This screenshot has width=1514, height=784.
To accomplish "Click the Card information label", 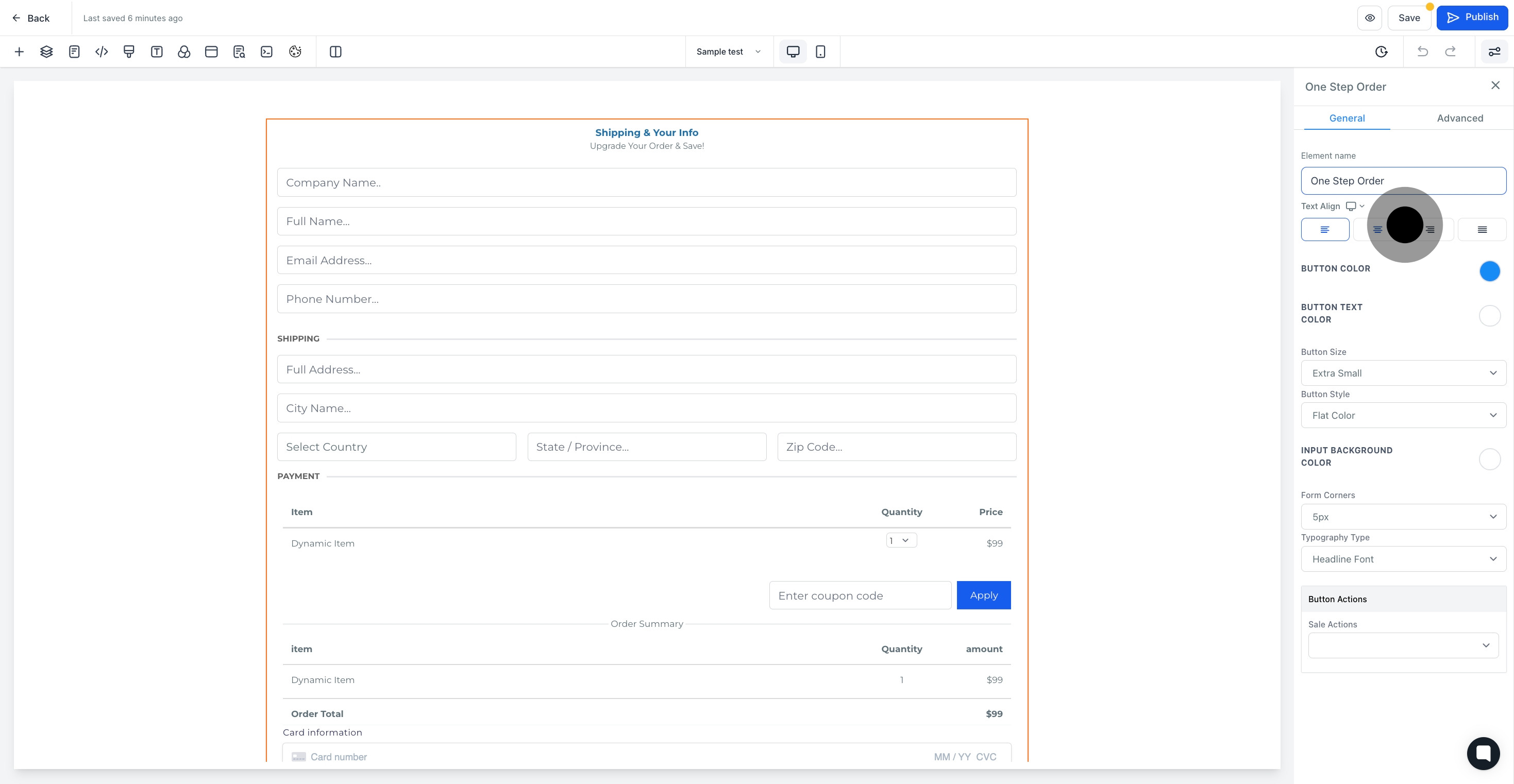I will click(x=322, y=733).
